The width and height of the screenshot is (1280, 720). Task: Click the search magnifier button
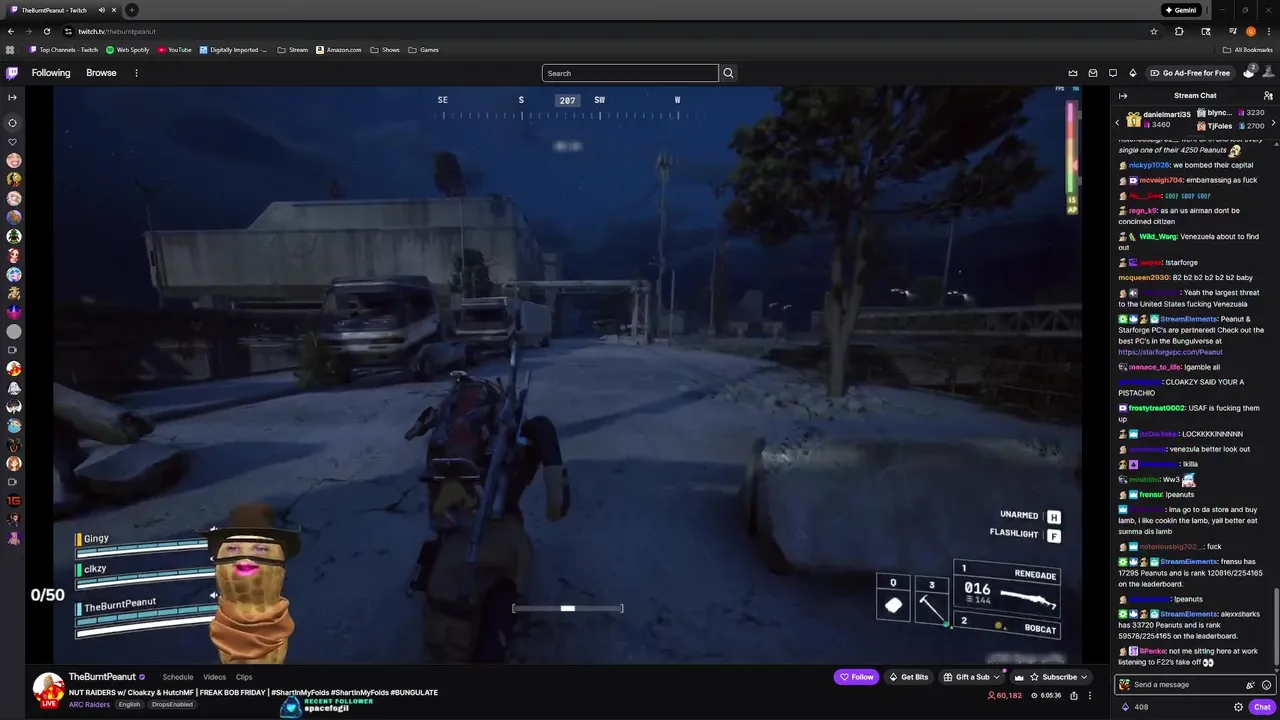point(728,73)
